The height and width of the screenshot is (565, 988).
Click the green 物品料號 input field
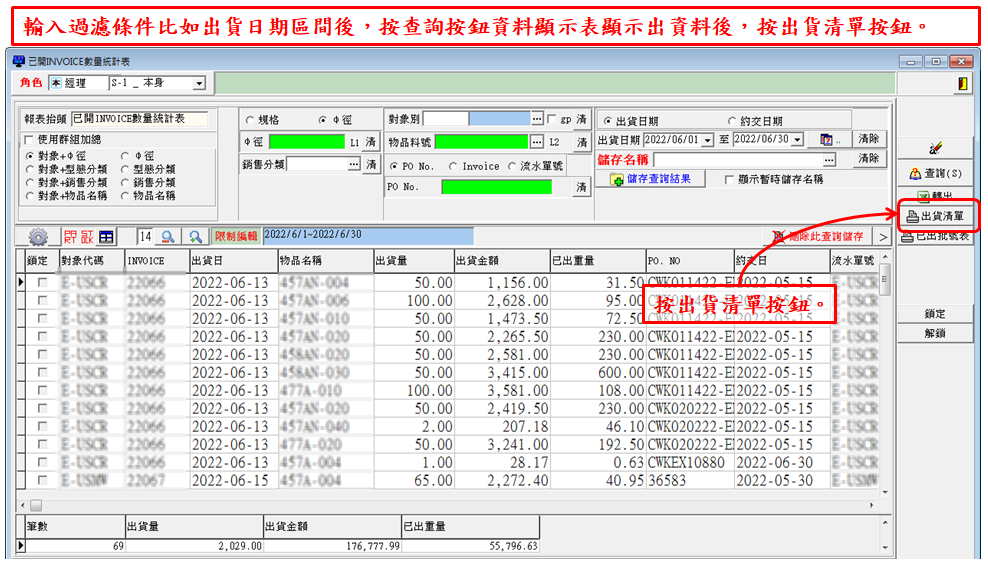[481, 142]
